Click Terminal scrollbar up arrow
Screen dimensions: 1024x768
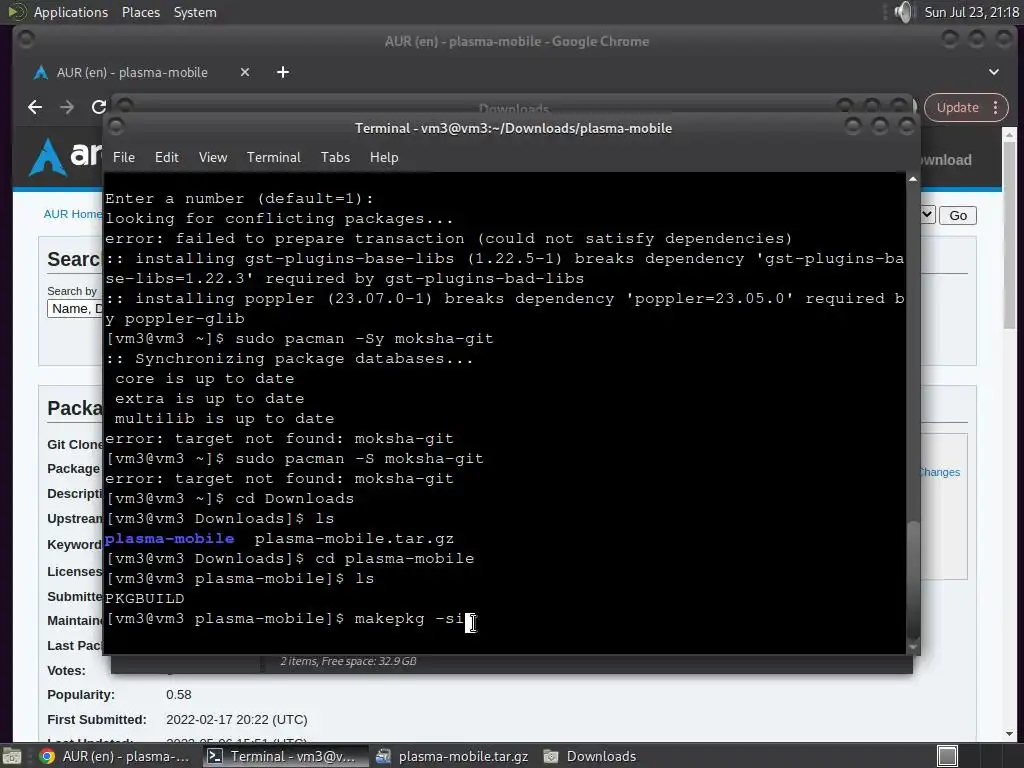pyautogui.click(x=913, y=179)
